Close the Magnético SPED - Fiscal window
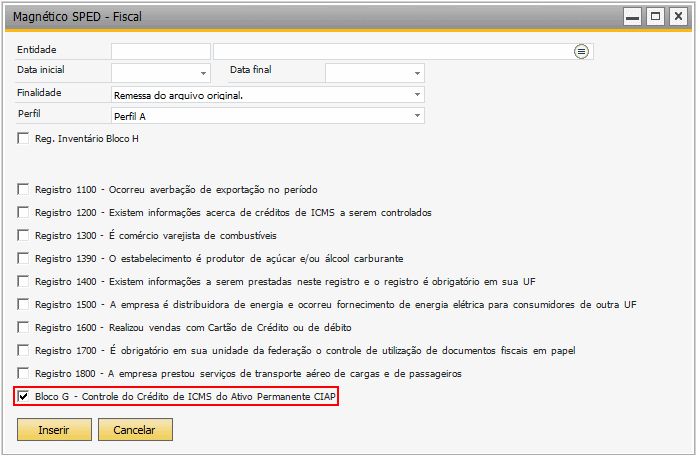Screen dimensions: 697x457 click(x=678, y=17)
